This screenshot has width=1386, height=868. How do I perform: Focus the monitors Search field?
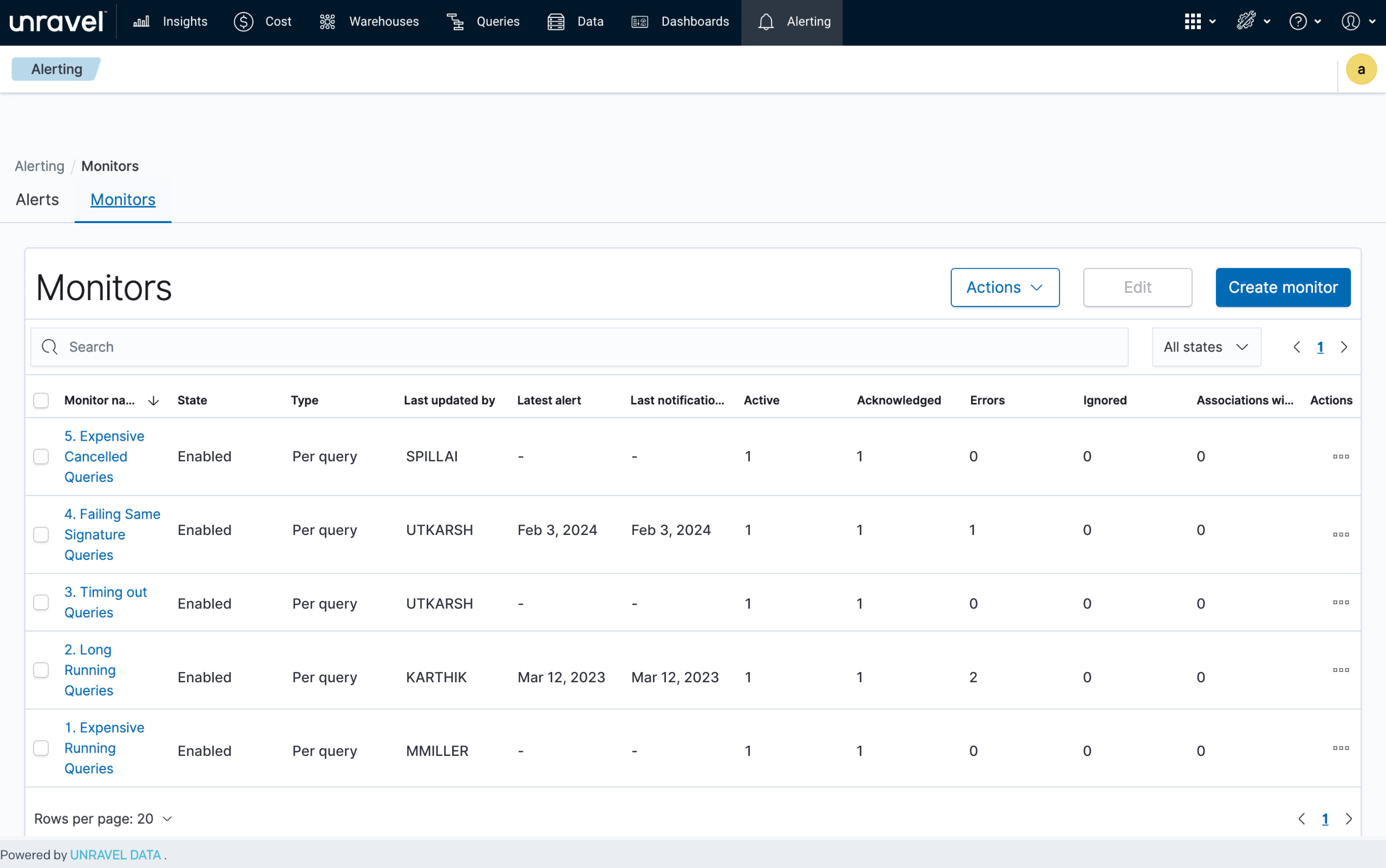point(580,347)
